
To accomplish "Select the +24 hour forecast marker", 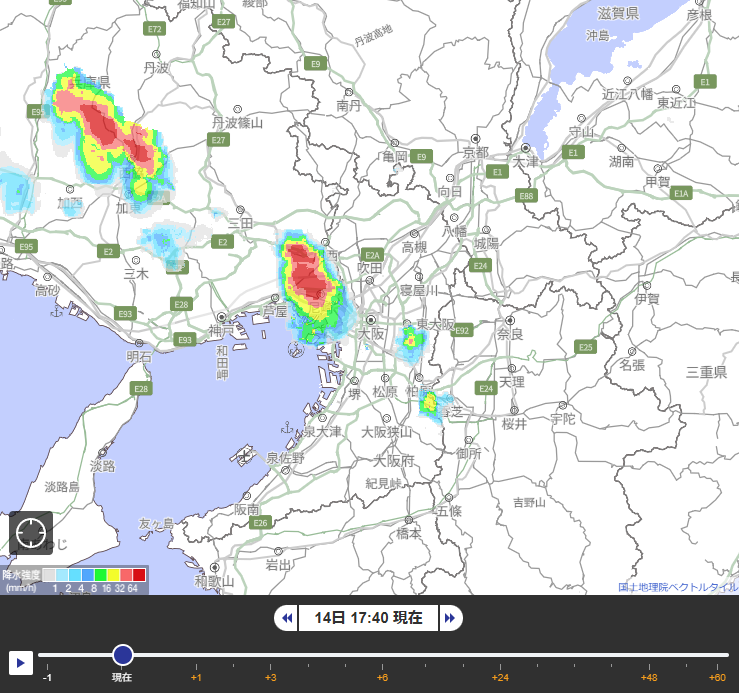I will 500,677.
